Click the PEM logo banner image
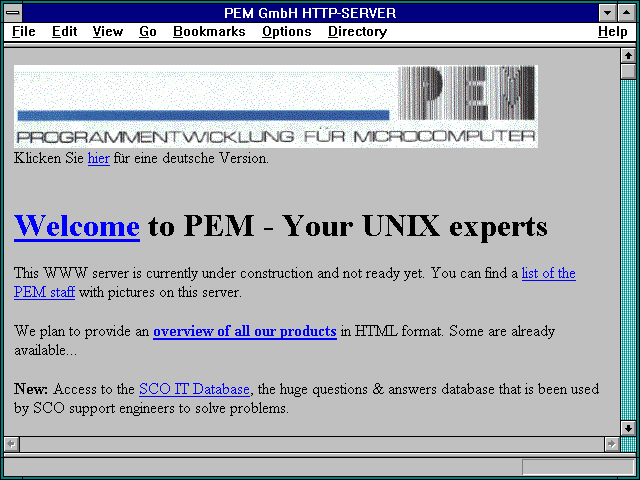This screenshot has width=640, height=480. pyautogui.click(x=276, y=106)
